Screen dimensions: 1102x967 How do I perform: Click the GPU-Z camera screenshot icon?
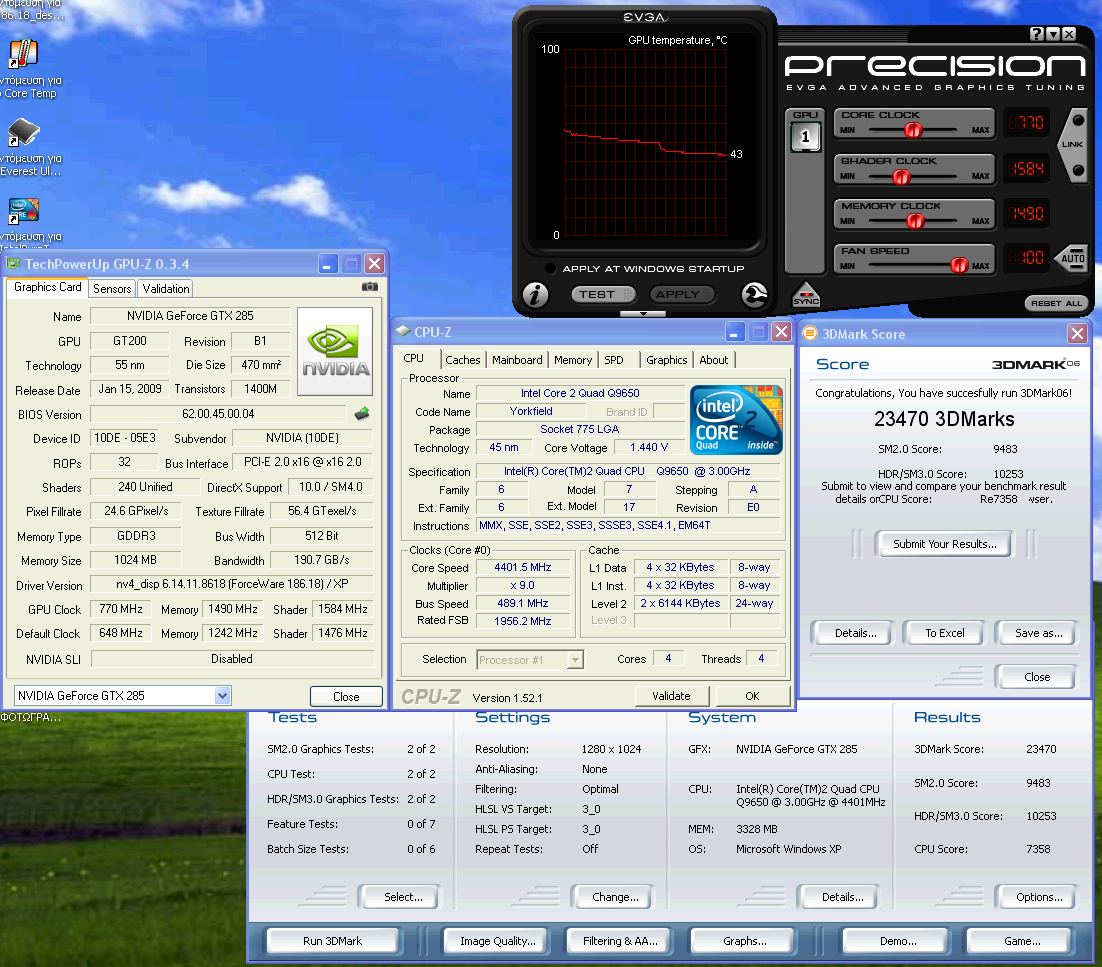[x=370, y=287]
